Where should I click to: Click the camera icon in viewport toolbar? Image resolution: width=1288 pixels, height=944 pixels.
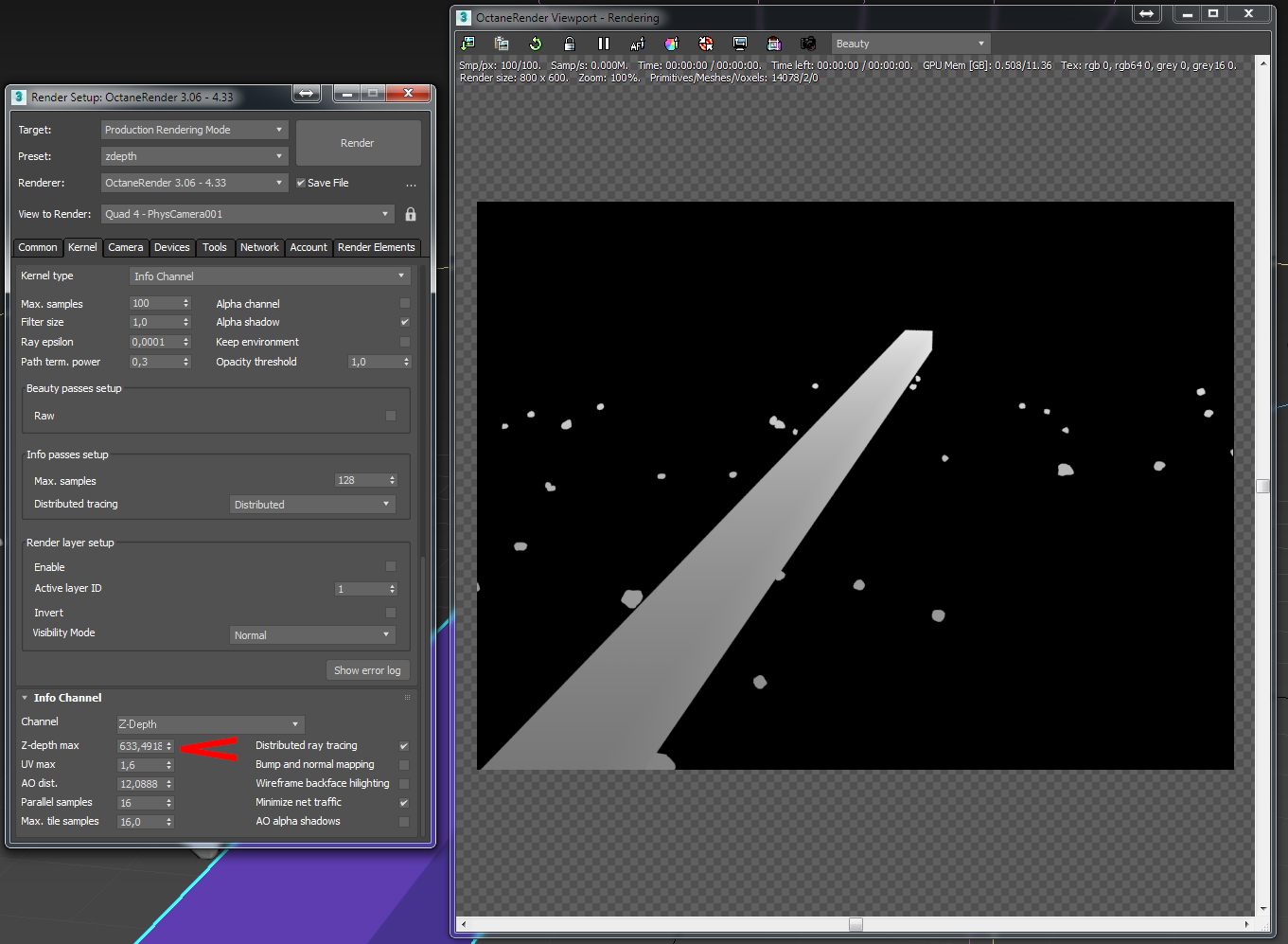[x=808, y=44]
